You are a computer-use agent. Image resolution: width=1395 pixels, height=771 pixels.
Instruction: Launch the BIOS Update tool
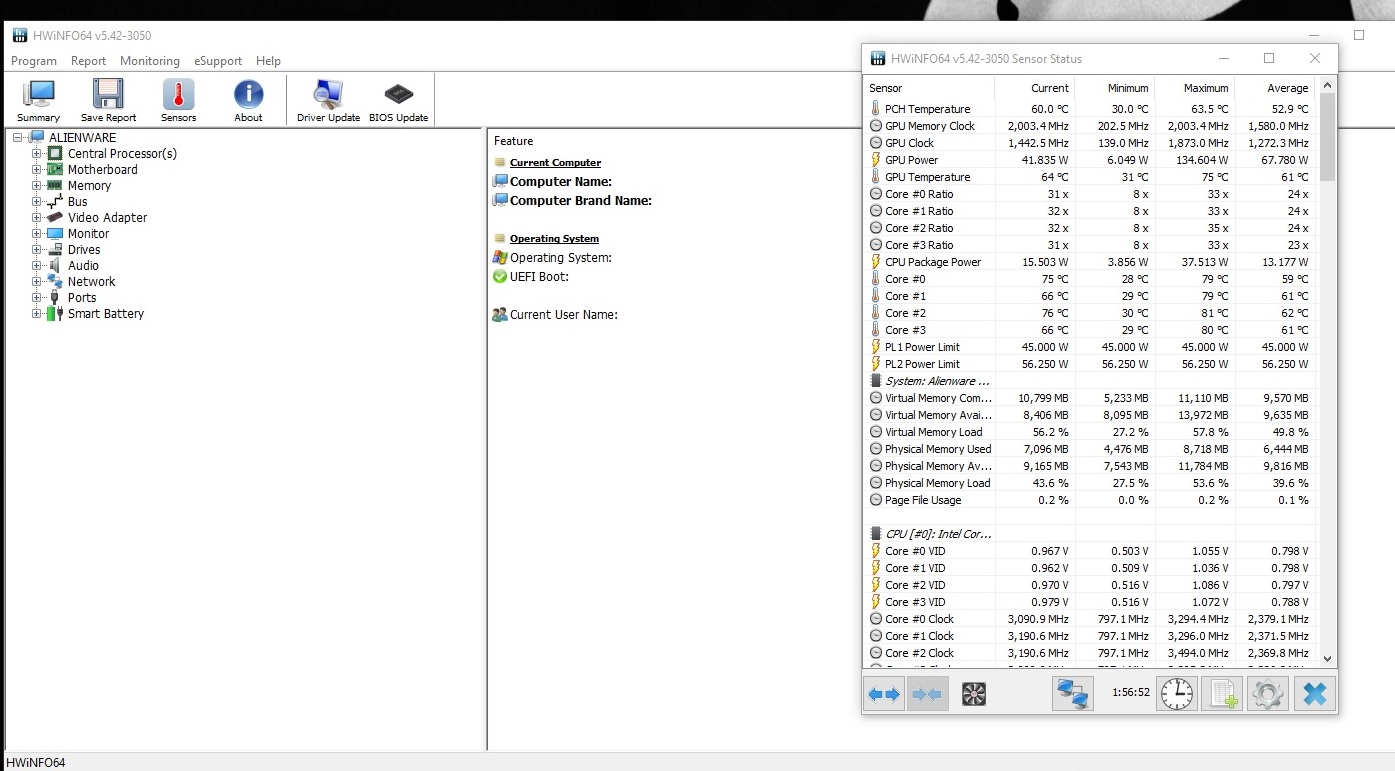click(398, 101)
